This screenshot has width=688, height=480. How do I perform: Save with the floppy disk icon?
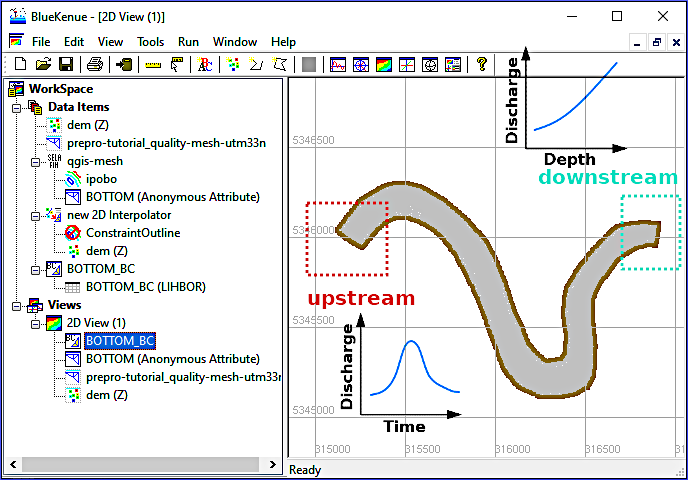[x=66, y=64]
